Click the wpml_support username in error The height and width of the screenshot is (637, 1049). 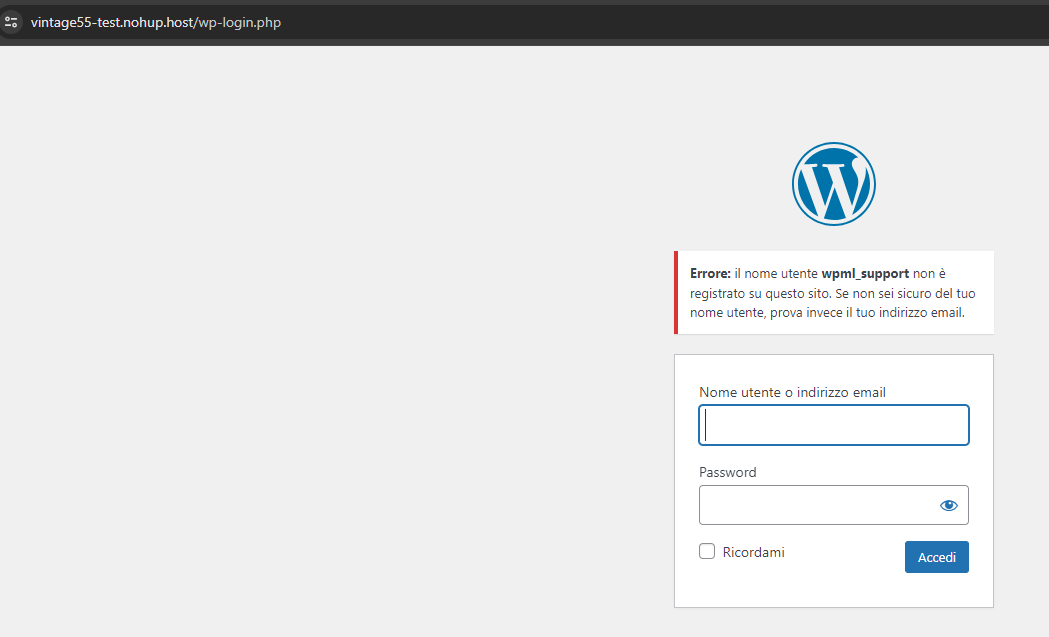pyautogui.click(x=865, y=274)
